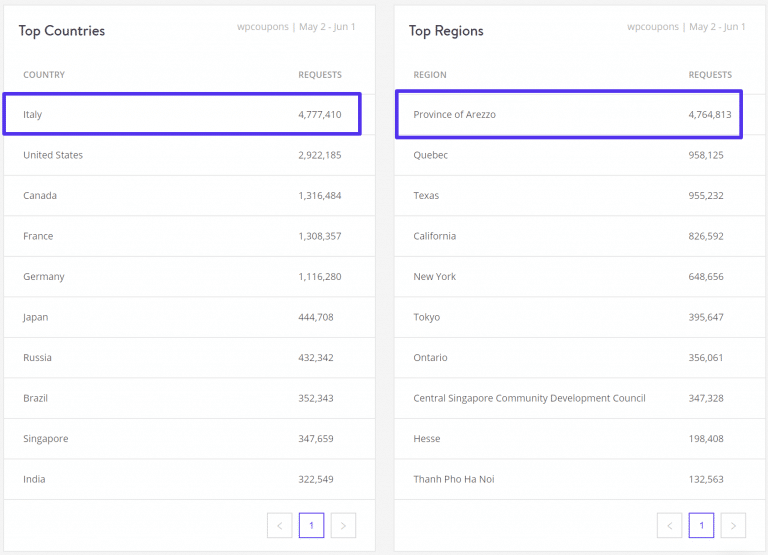This screenshot has height=555, width=768.
Task: Click previous page arrow in Top Regions
Action: tap(670, 525)
